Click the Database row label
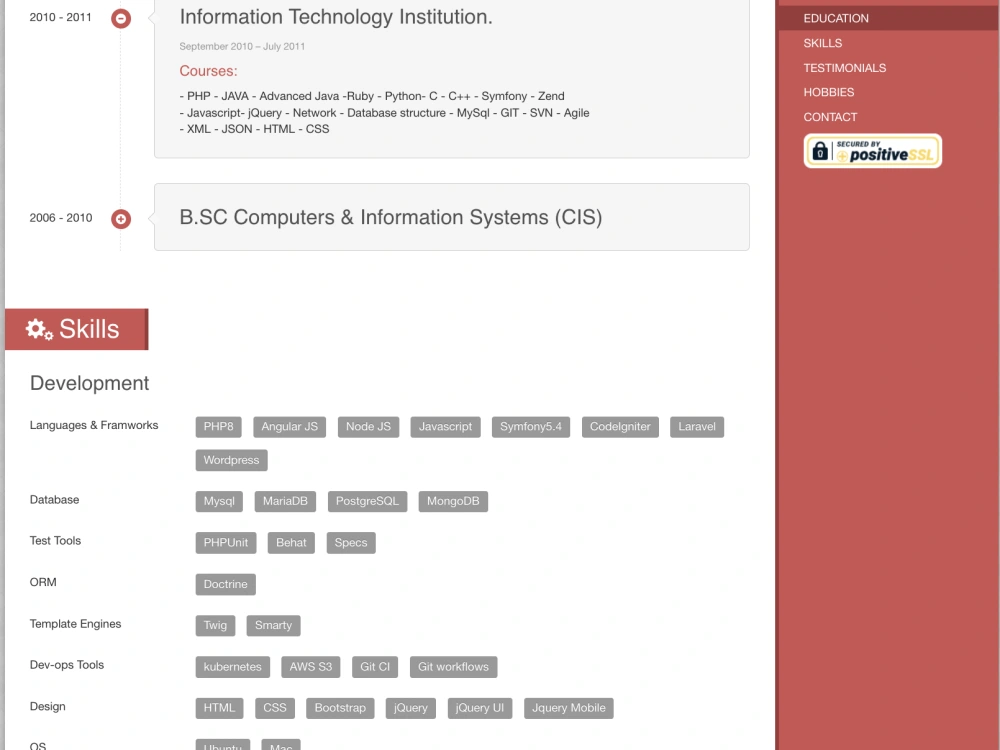 (54, 500)
